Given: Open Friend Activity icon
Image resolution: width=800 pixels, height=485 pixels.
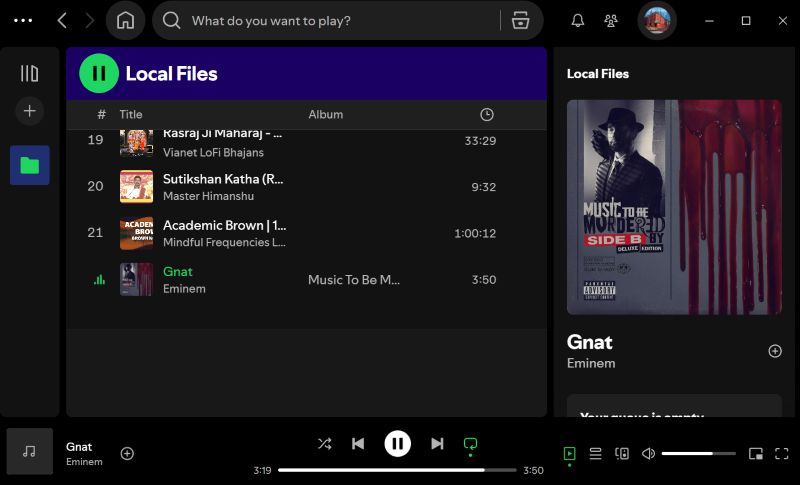Looking at the screenshot, I should pyautogui.click(x=611, y=20).
